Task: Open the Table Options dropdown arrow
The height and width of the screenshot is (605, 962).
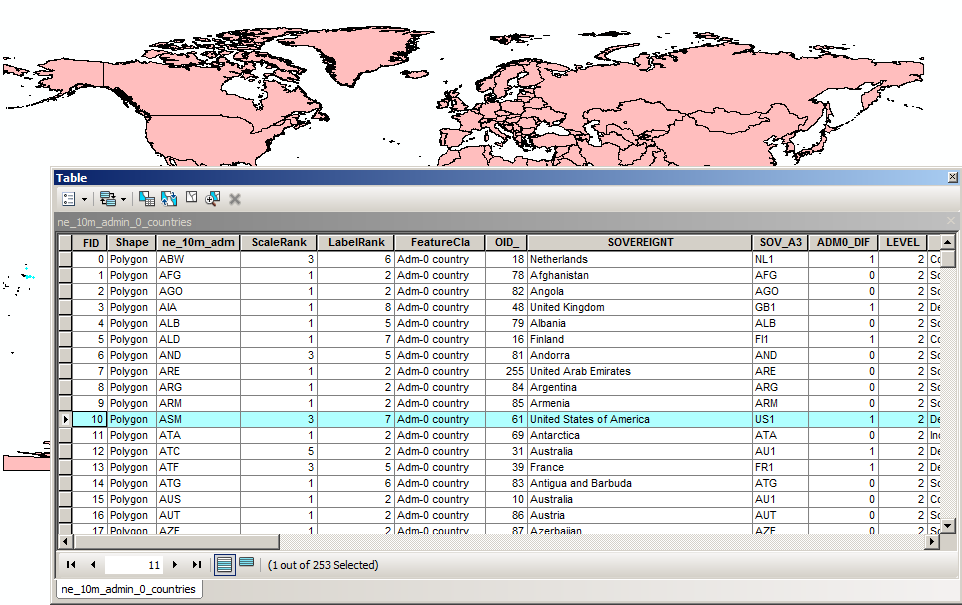Action: (85, 198)
